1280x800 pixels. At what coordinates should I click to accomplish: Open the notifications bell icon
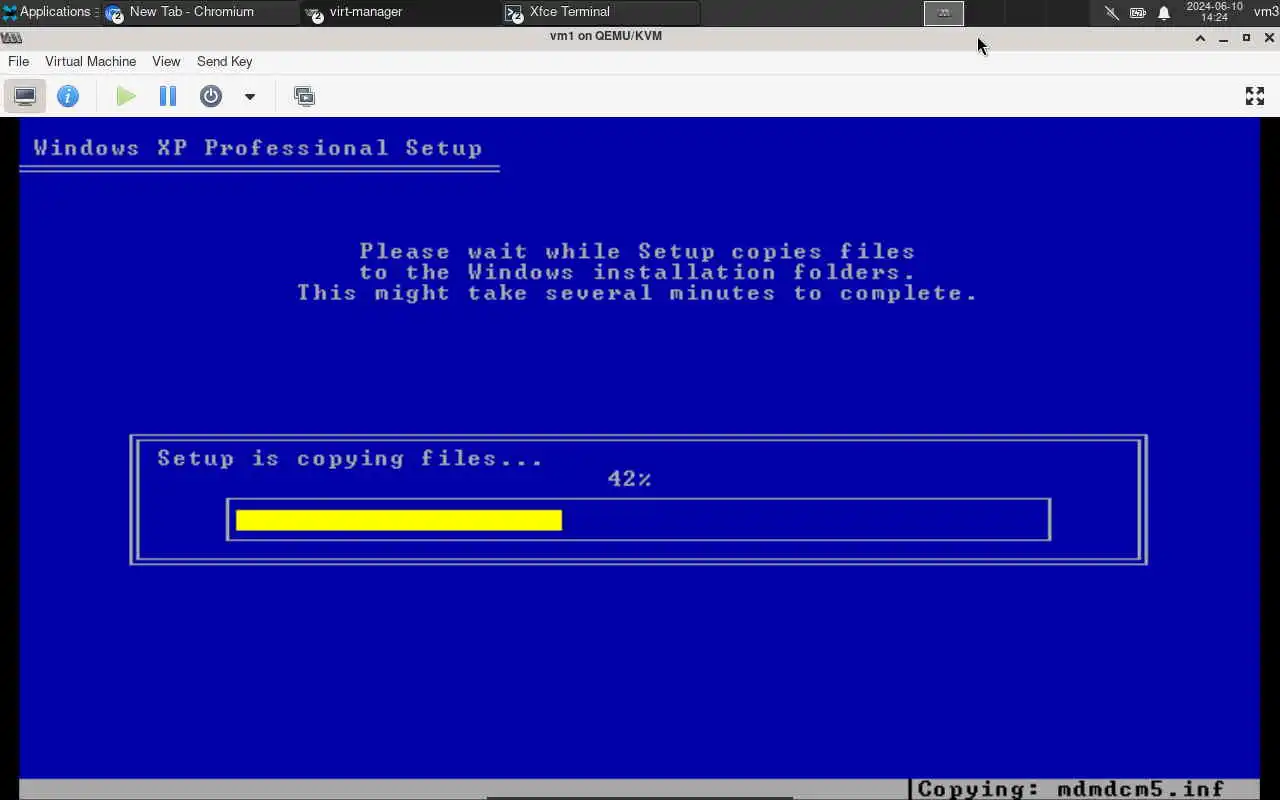(x=1164, y=13)
